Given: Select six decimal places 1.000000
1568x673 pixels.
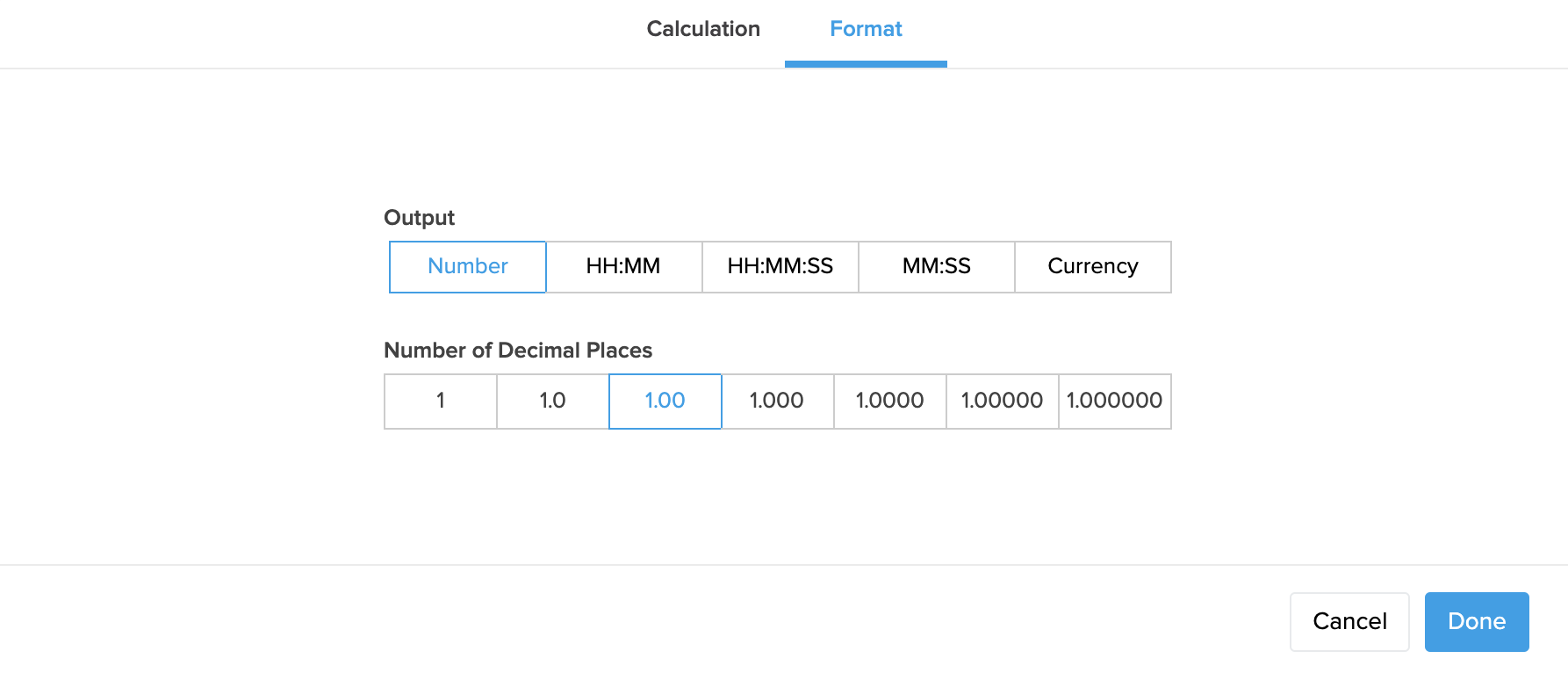Looking at the screenshot, I should coord(1114,402).
